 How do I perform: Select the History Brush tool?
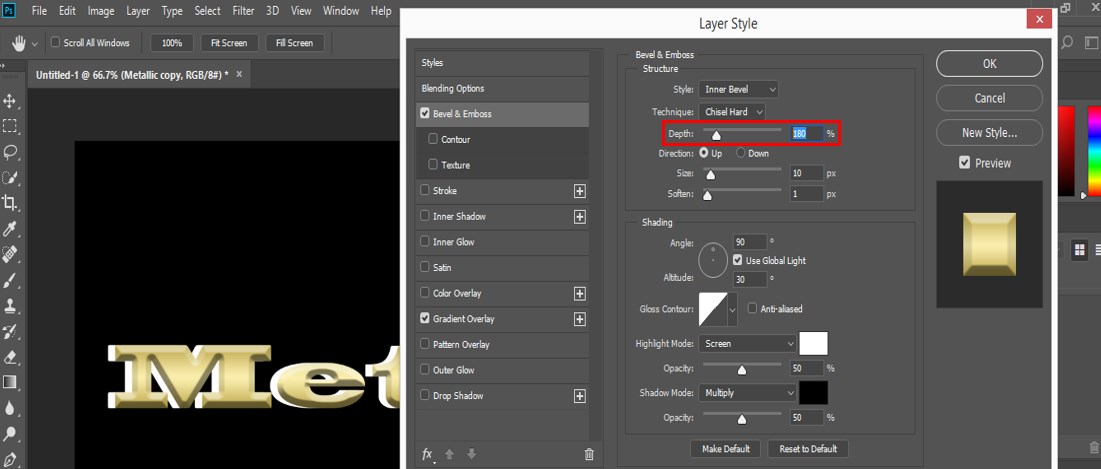10,331
